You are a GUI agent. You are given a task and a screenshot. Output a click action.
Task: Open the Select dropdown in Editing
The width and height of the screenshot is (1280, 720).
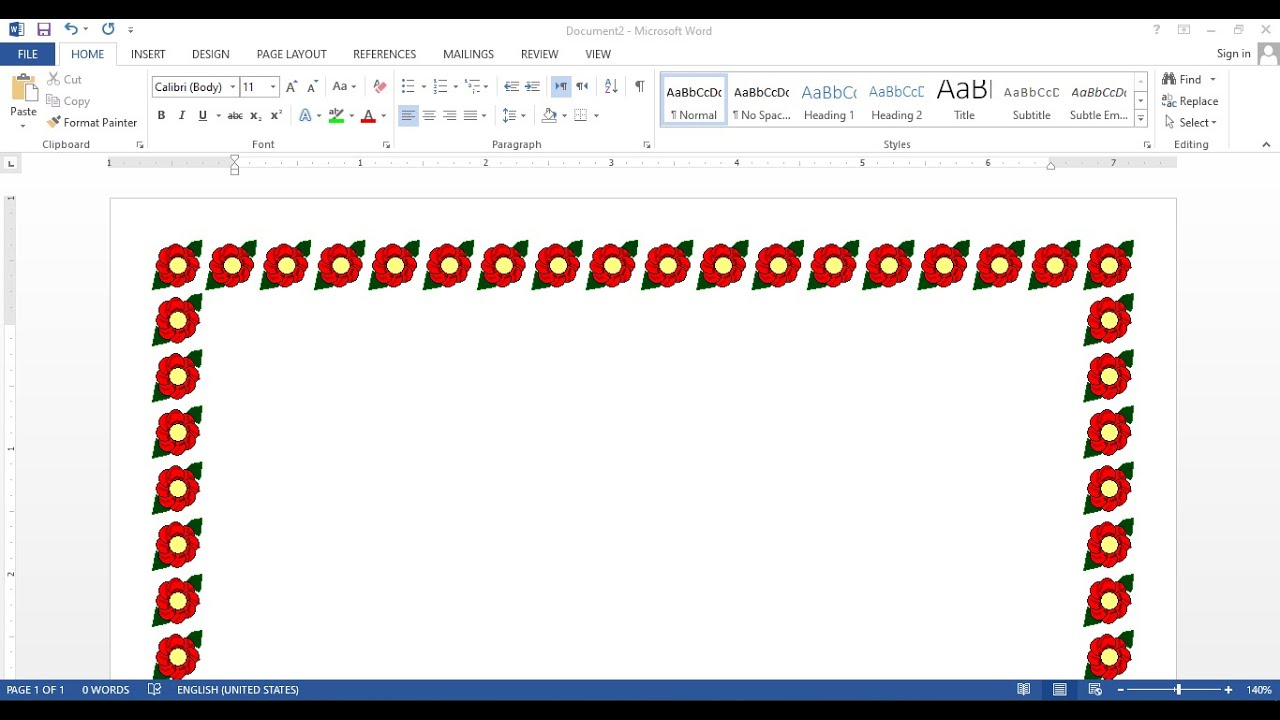pyautogui.click(x=1190, y=122)
